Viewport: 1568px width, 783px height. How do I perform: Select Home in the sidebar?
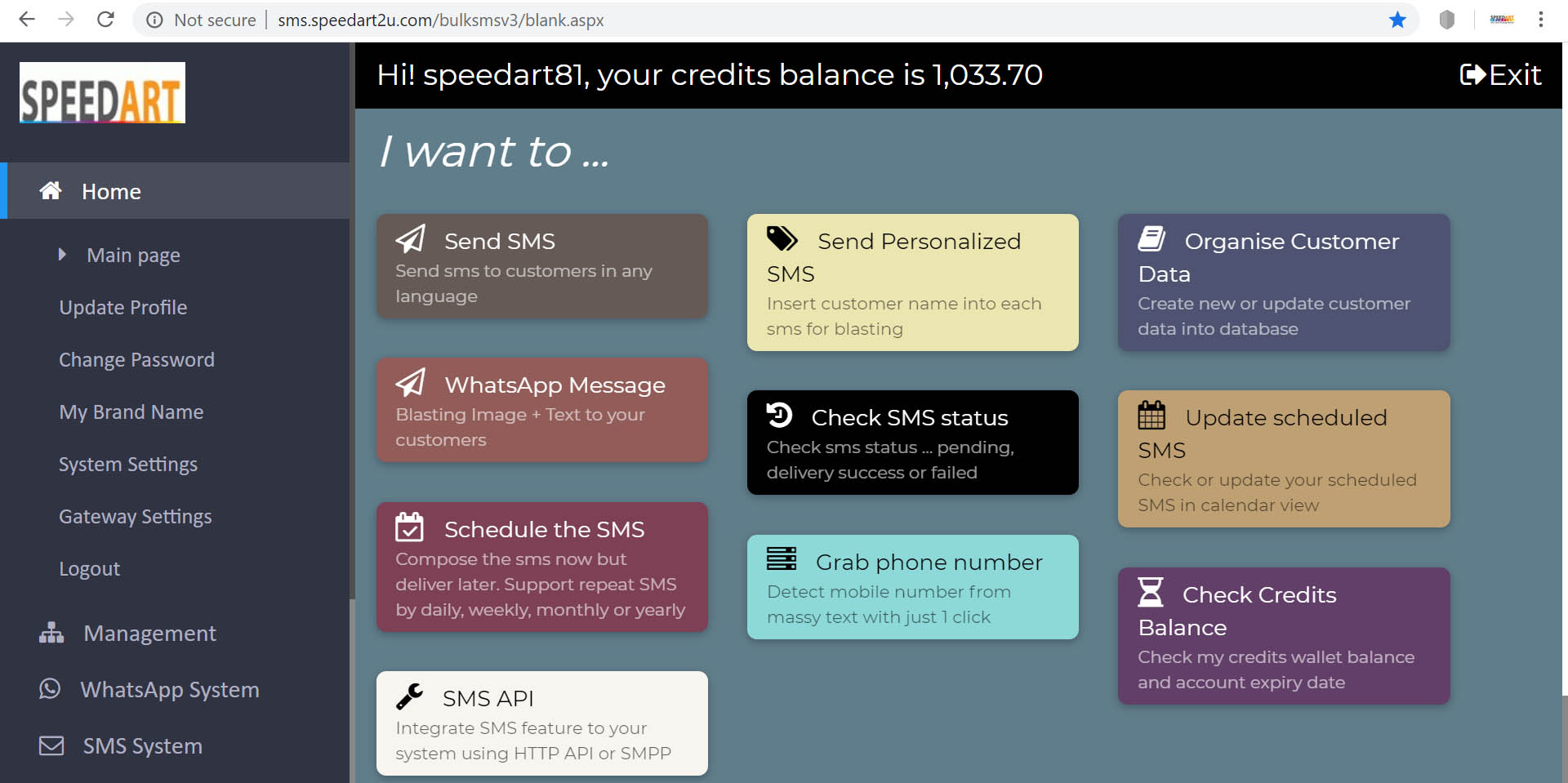[175, 191]
